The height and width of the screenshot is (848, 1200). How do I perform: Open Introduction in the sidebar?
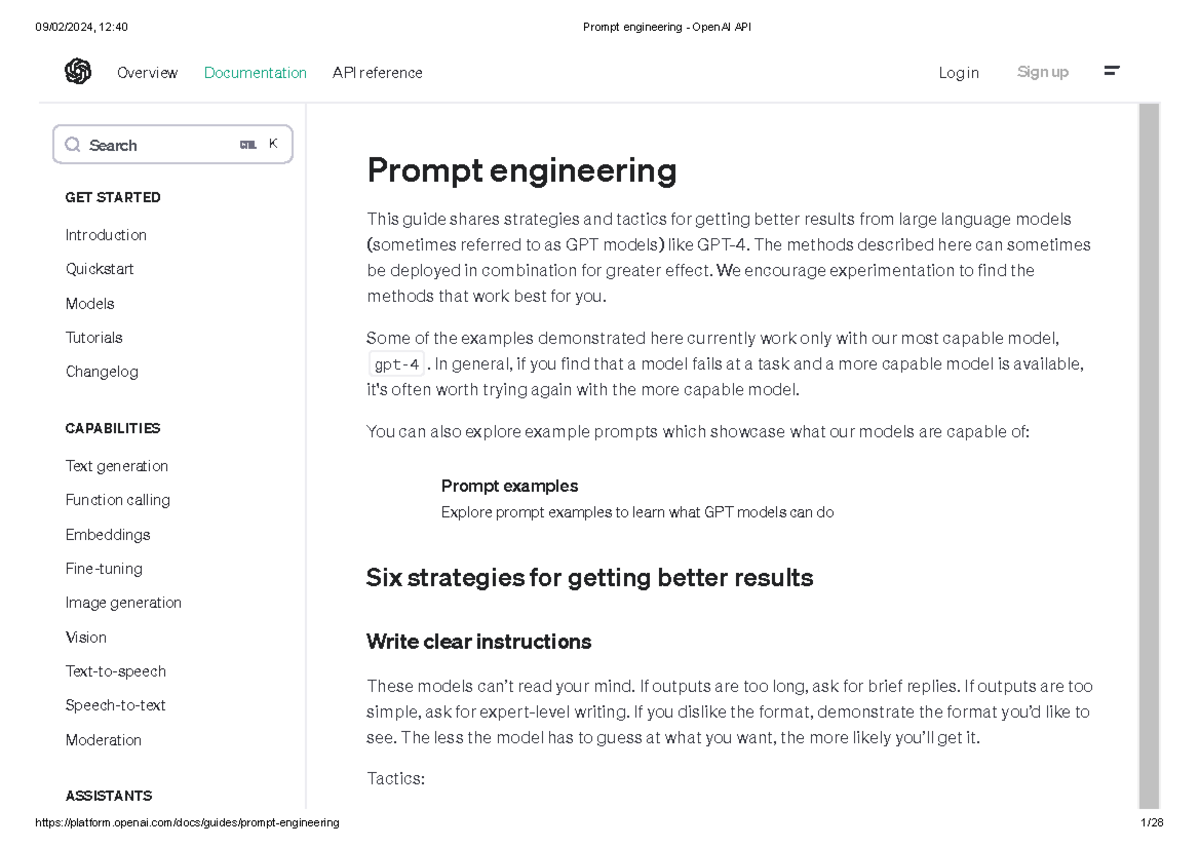tap(106, 235)
